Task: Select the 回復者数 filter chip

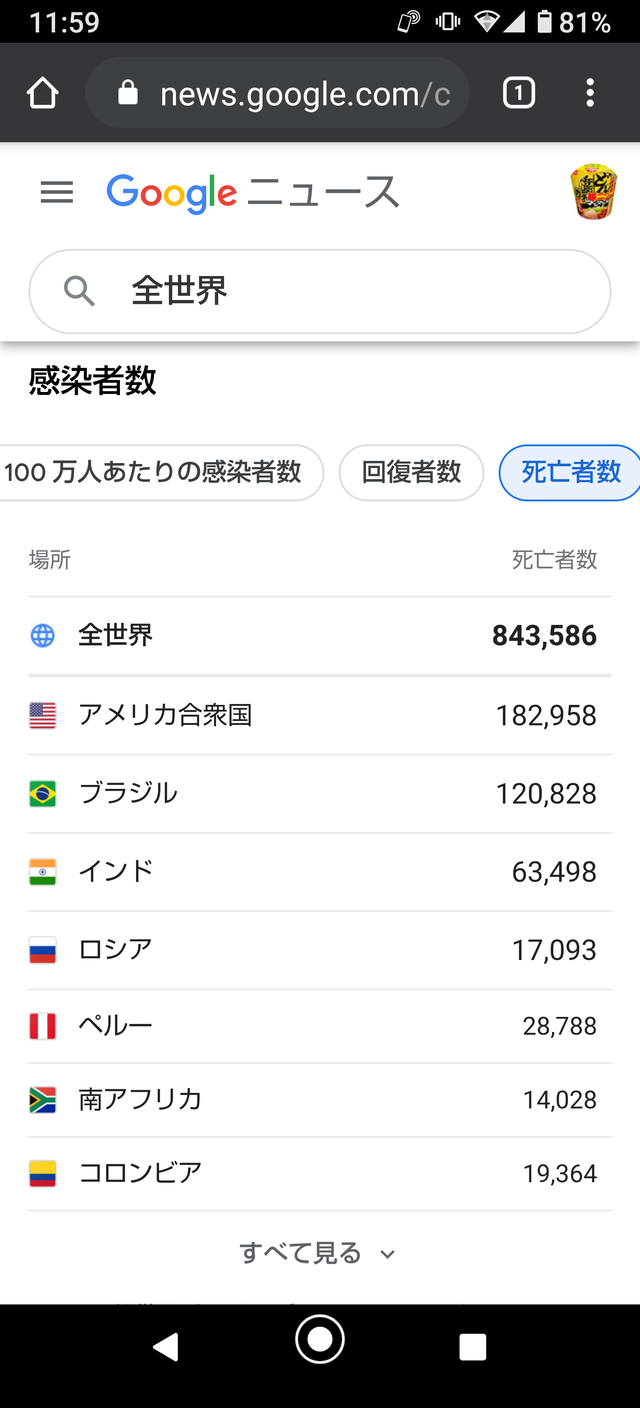Action: point(411,472)
